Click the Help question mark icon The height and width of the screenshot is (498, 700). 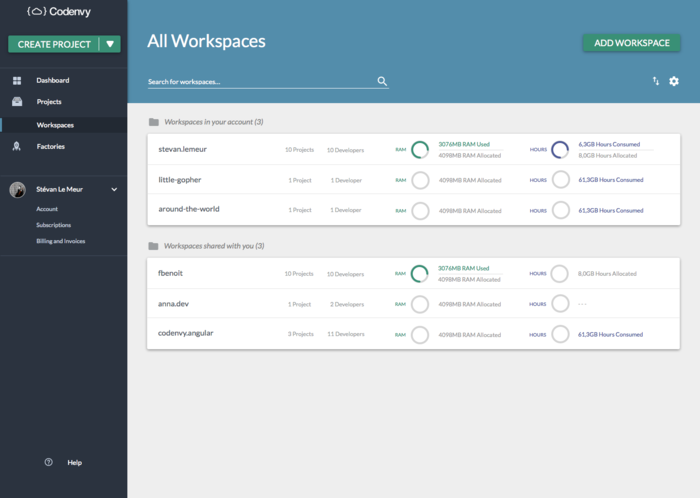coord(48,462)
